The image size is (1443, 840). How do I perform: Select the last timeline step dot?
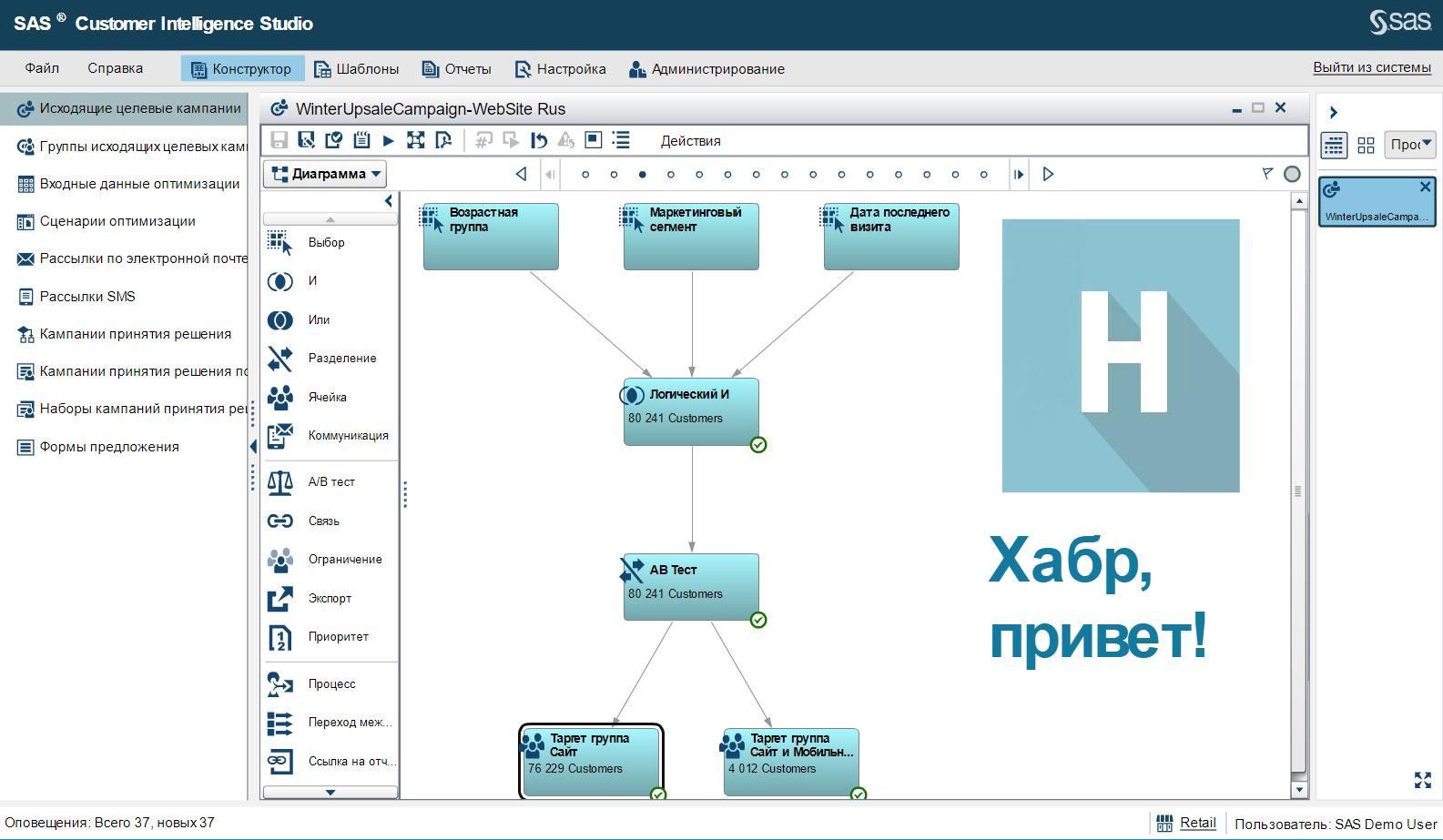pos(983,175)
